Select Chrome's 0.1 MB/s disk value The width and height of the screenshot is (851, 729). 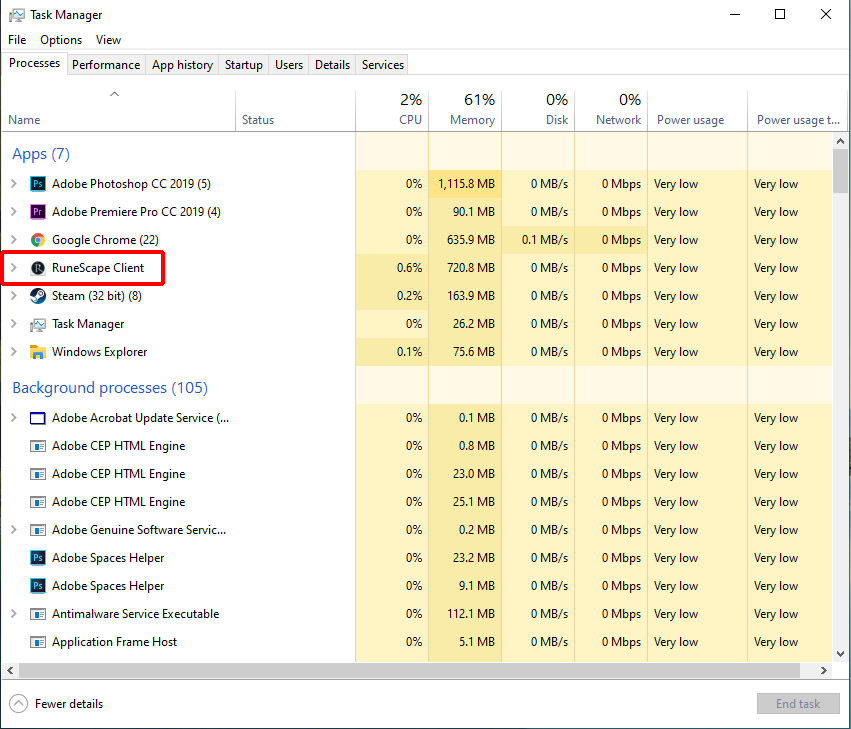[x=538, y=240]
